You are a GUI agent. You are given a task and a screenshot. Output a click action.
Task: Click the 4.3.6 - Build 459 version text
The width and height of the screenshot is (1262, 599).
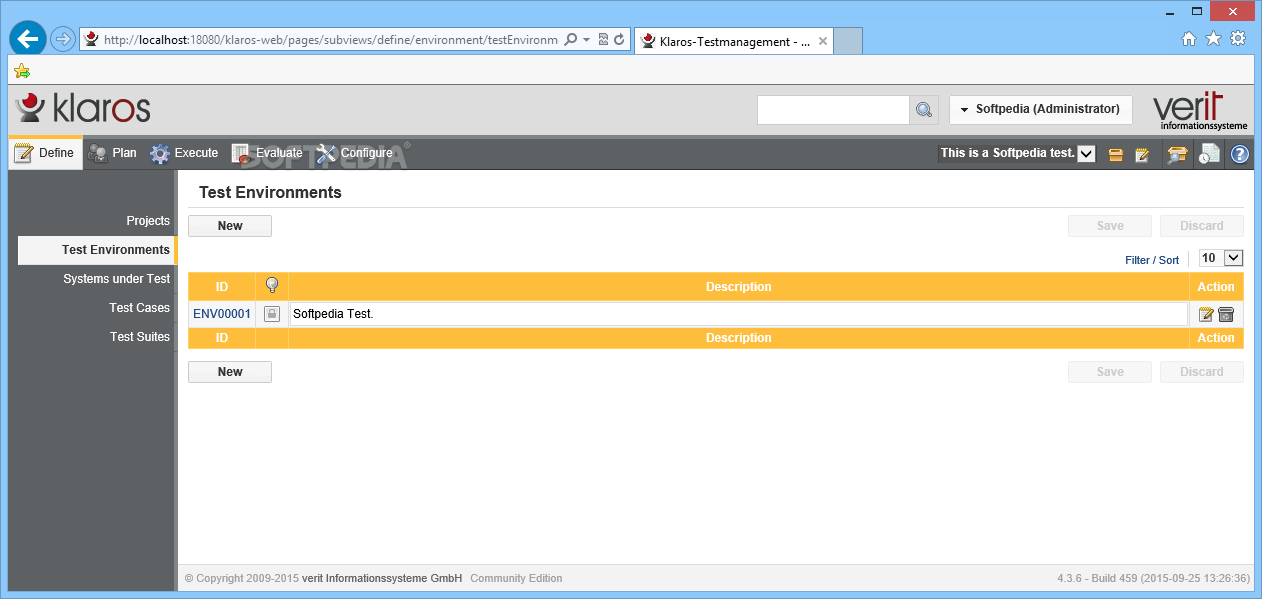1153,578
